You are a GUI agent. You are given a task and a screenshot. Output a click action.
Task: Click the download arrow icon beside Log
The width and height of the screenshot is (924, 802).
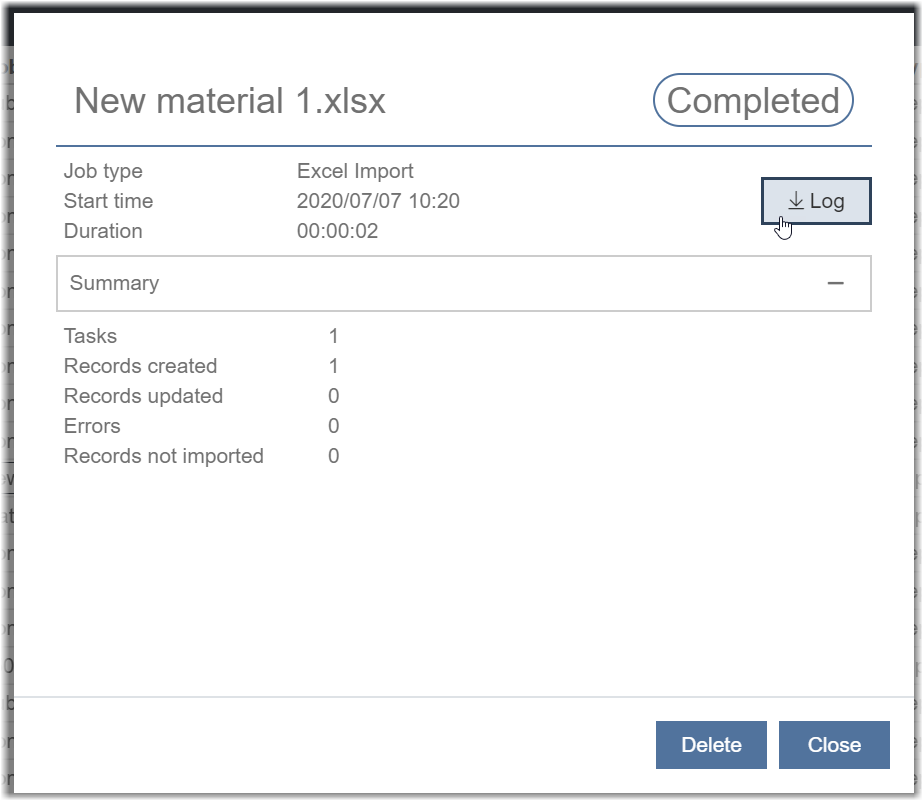[x=796, y=201]
